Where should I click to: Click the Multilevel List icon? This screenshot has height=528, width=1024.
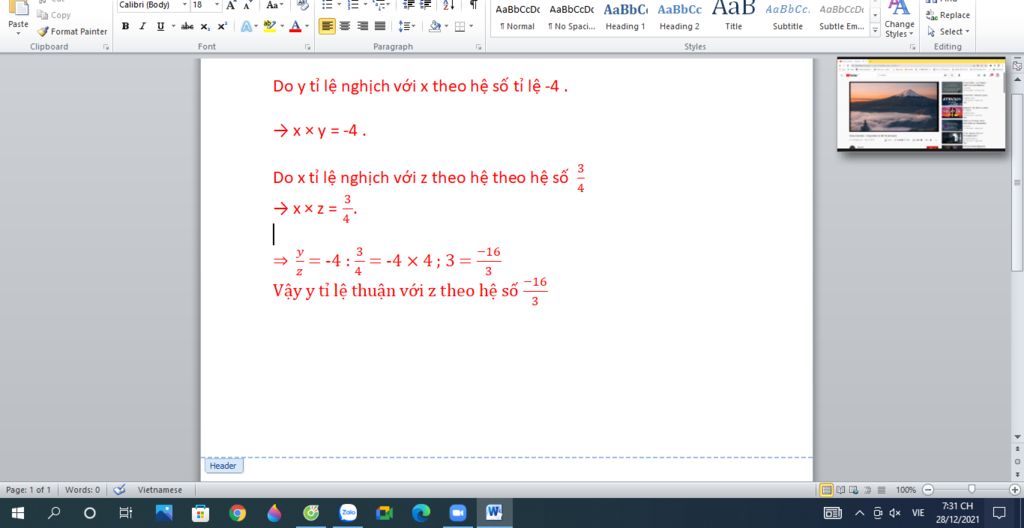coord(379,5)
